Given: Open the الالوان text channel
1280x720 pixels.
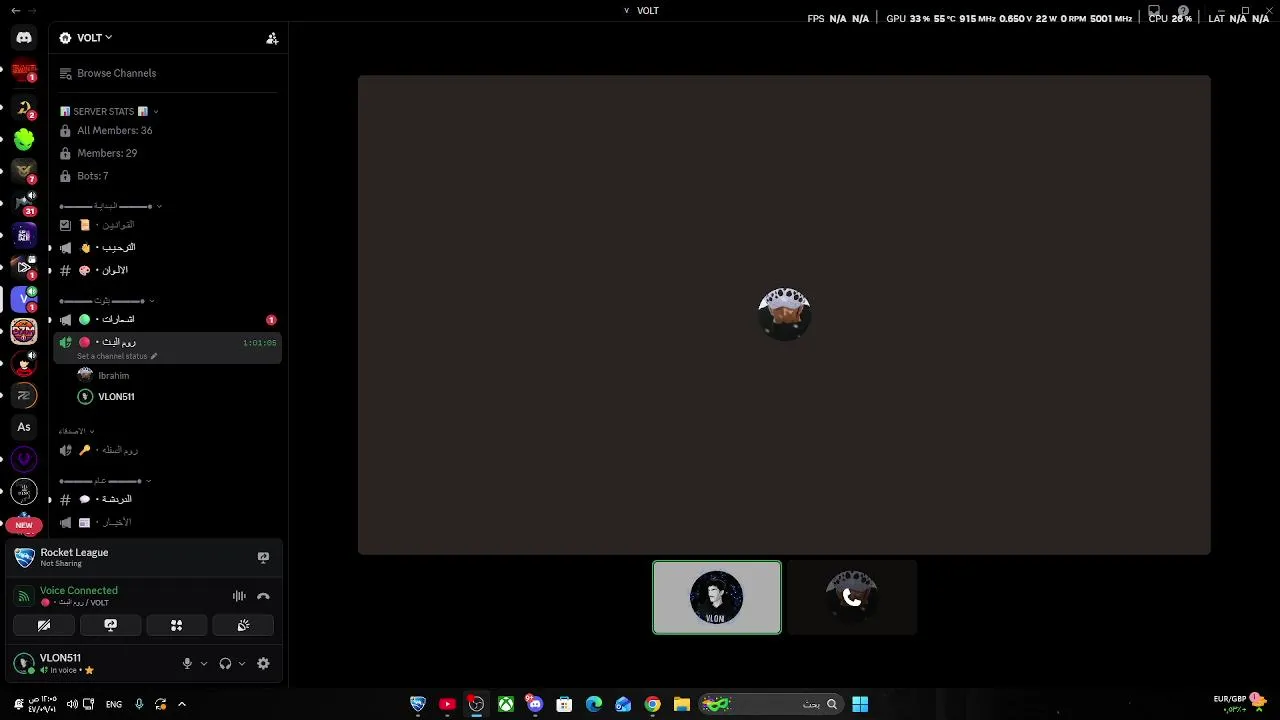Looking at the screenshot, I should [167, 270].
